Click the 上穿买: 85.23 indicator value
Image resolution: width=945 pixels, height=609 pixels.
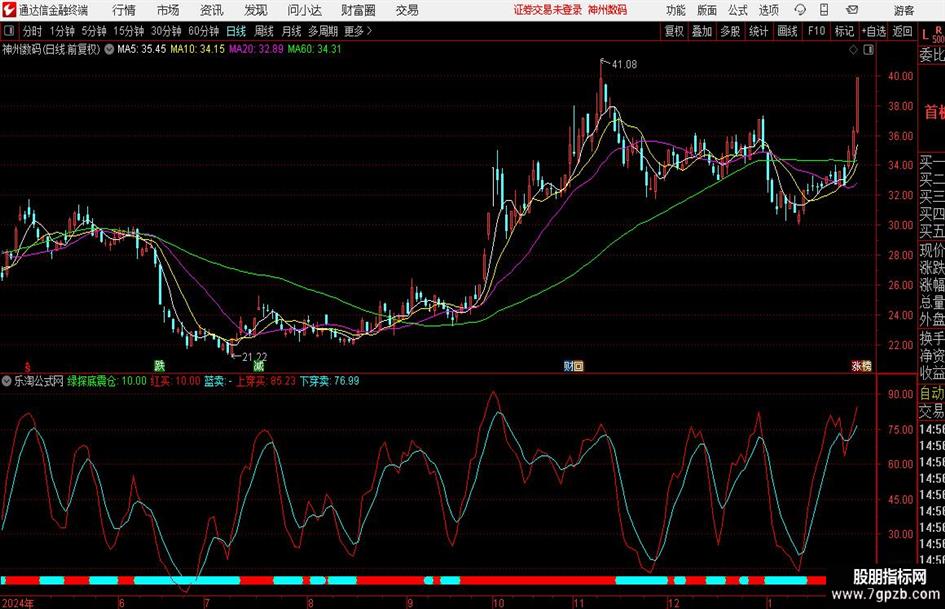click(x=266, y=381)
